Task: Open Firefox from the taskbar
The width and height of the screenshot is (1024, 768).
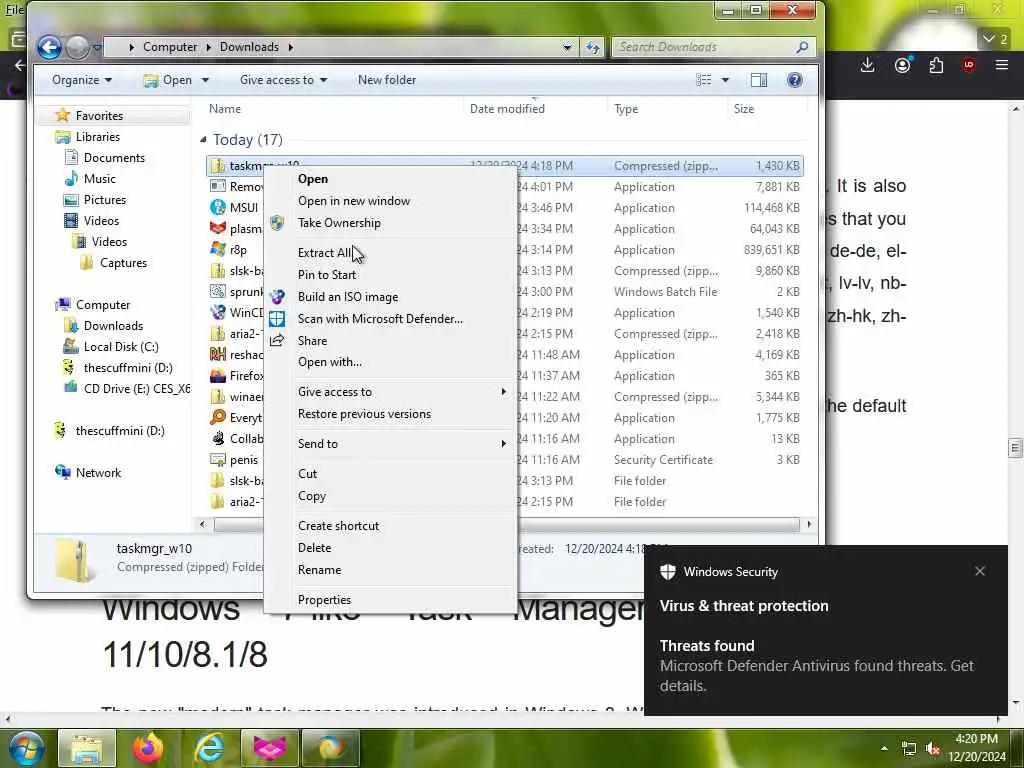Action: coord(148,748)
